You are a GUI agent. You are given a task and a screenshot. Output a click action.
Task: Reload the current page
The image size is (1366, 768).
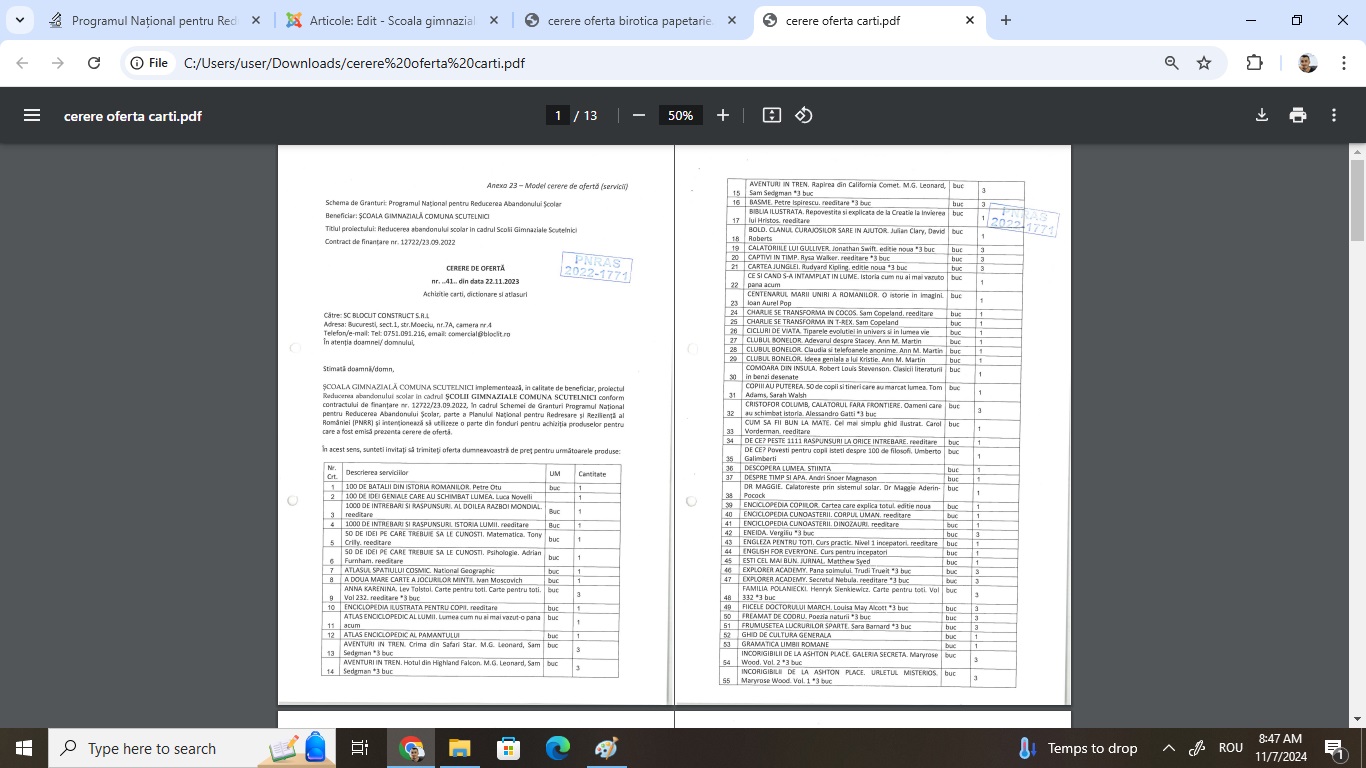[x=94, y=63]
